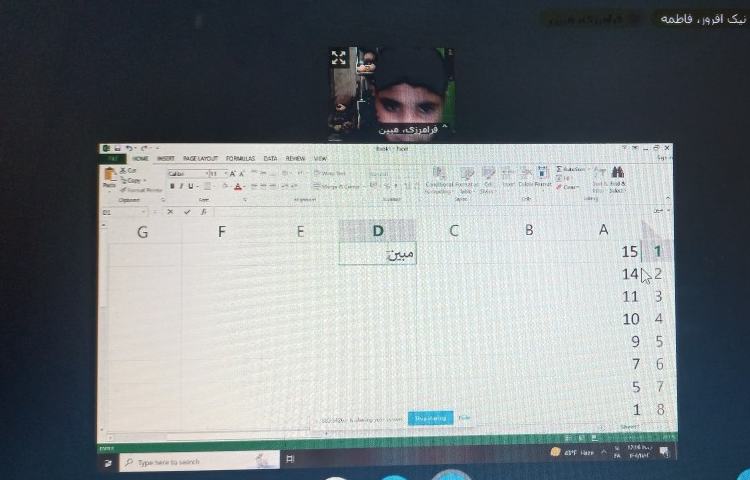750x480 pixels.
Task: Click the red Font Color icon
Action: click(239, 187)
